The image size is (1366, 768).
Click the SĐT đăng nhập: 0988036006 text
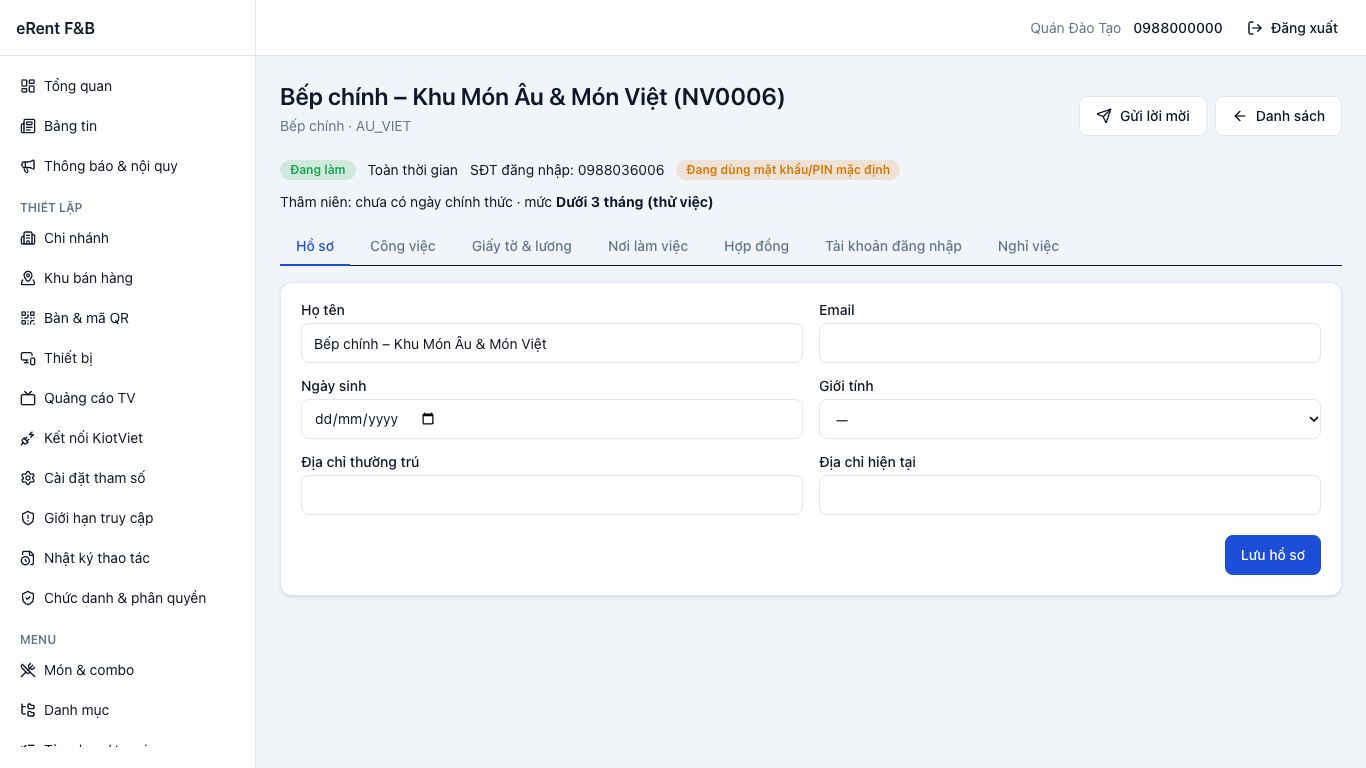point(567,170)
